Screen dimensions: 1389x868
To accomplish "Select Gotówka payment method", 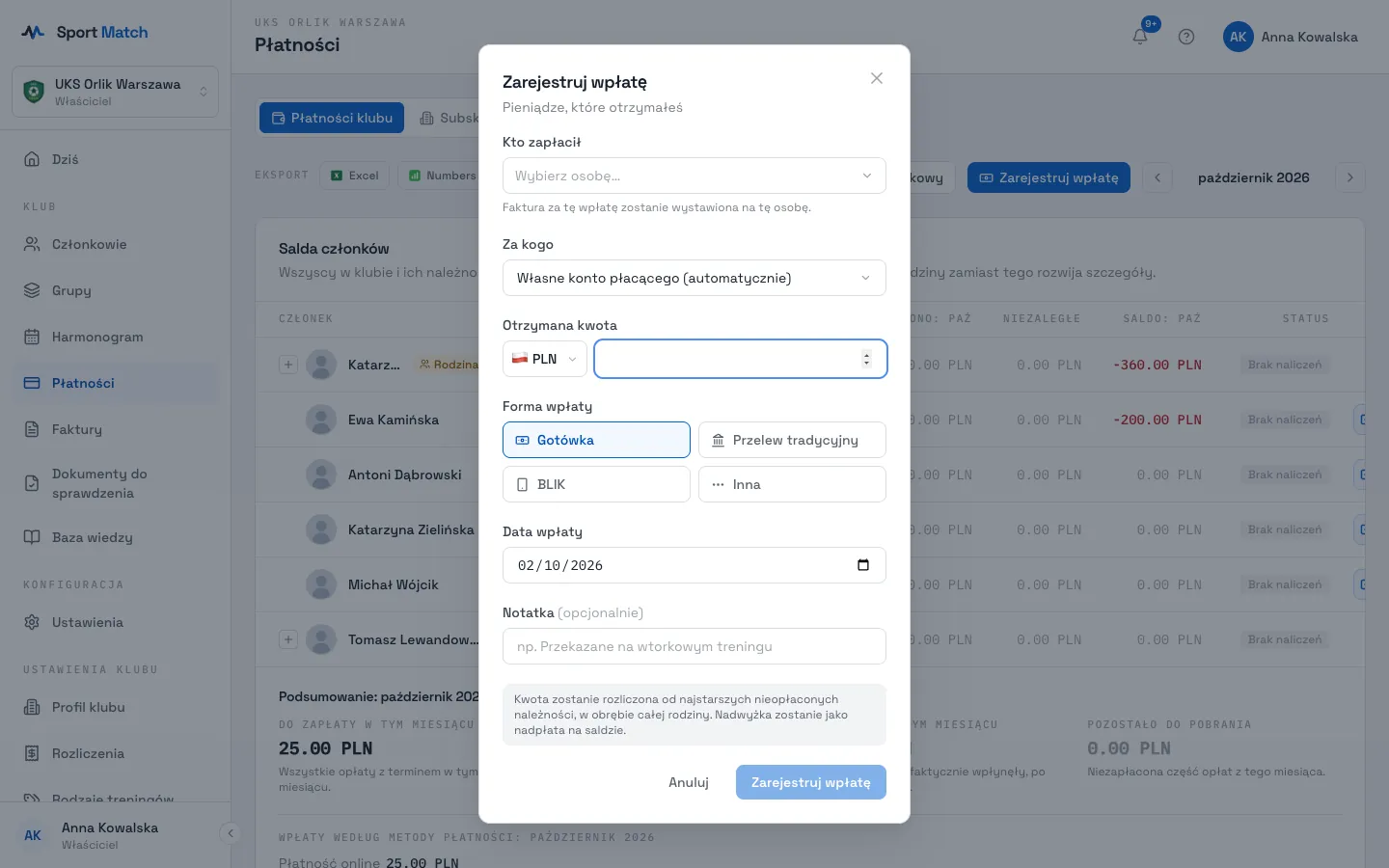I will pyautogui.click(x=596, y=440).
